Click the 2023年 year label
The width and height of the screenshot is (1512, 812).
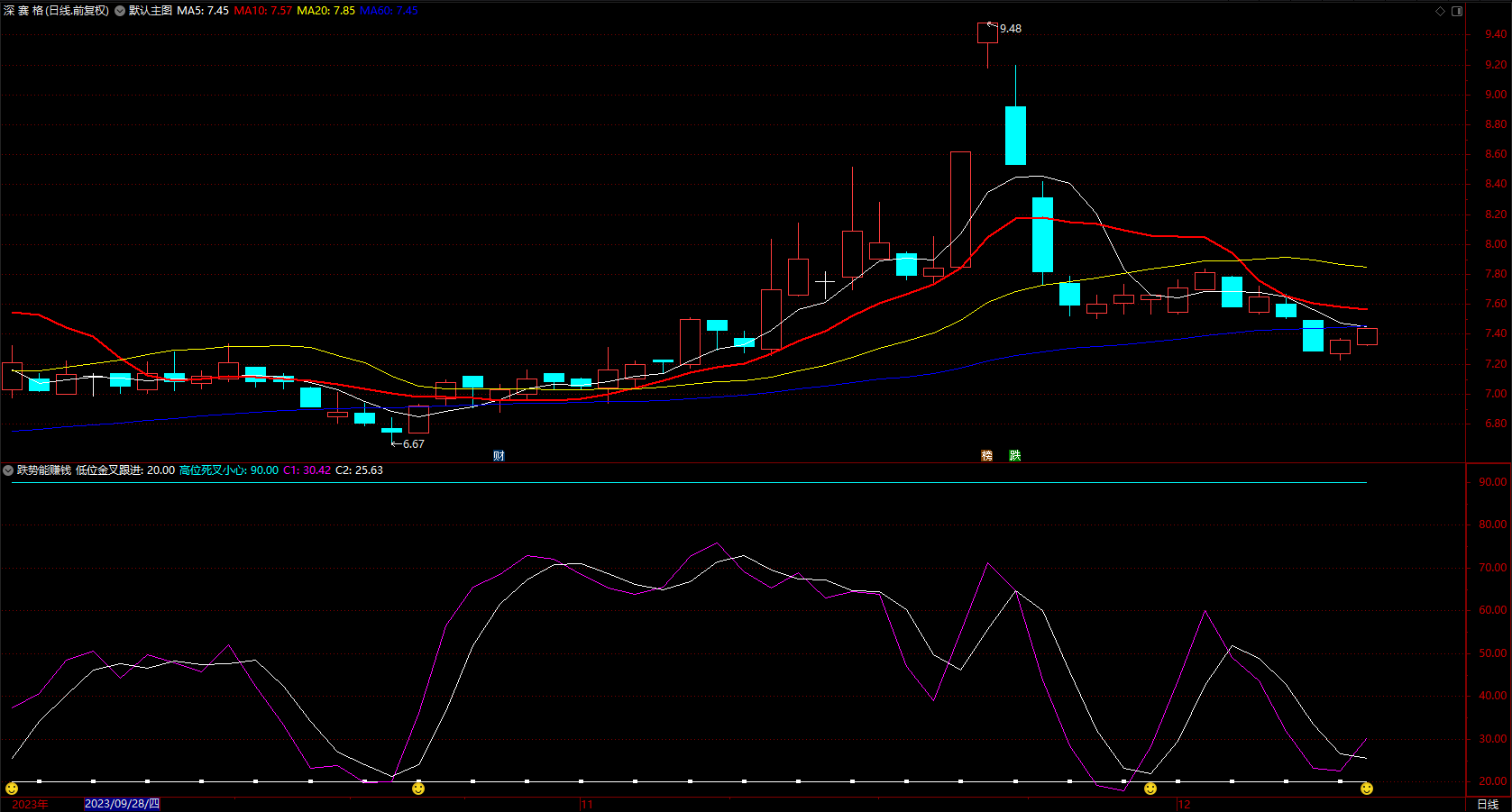(31, 804)
